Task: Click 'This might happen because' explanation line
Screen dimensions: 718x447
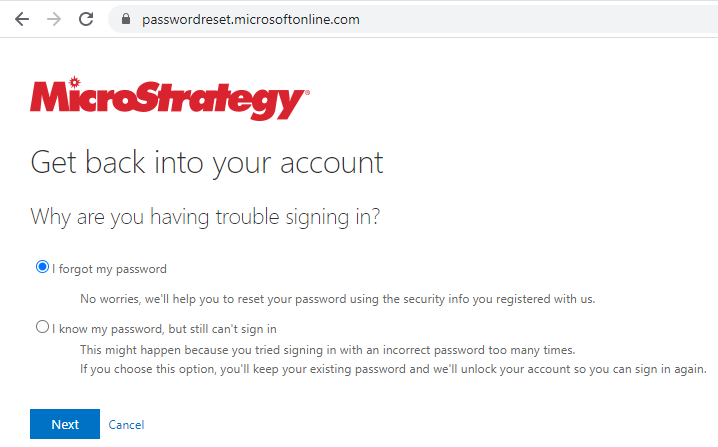Action: (327, 350)
